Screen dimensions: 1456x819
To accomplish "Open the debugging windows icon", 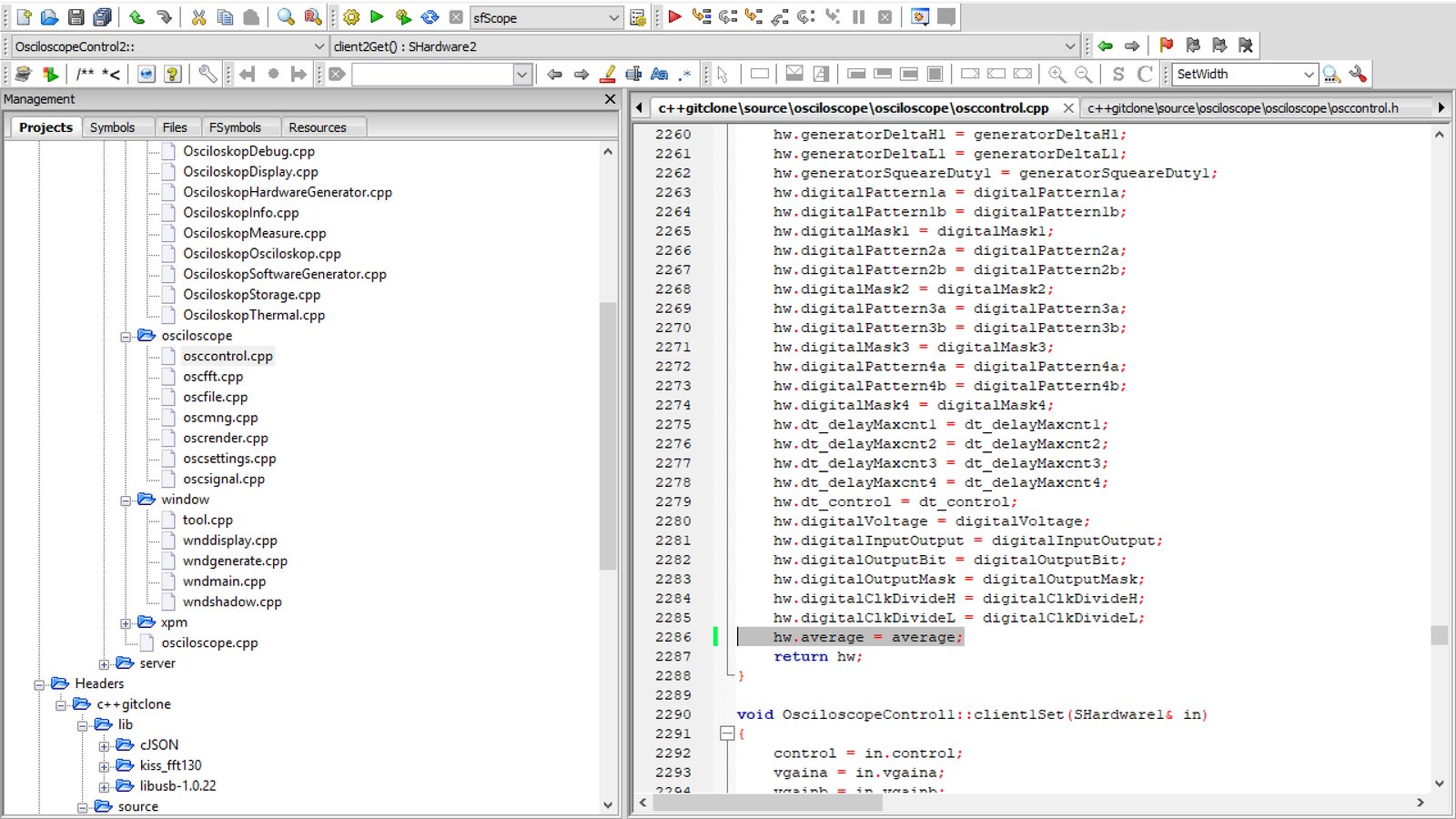I will pos(920,17).
